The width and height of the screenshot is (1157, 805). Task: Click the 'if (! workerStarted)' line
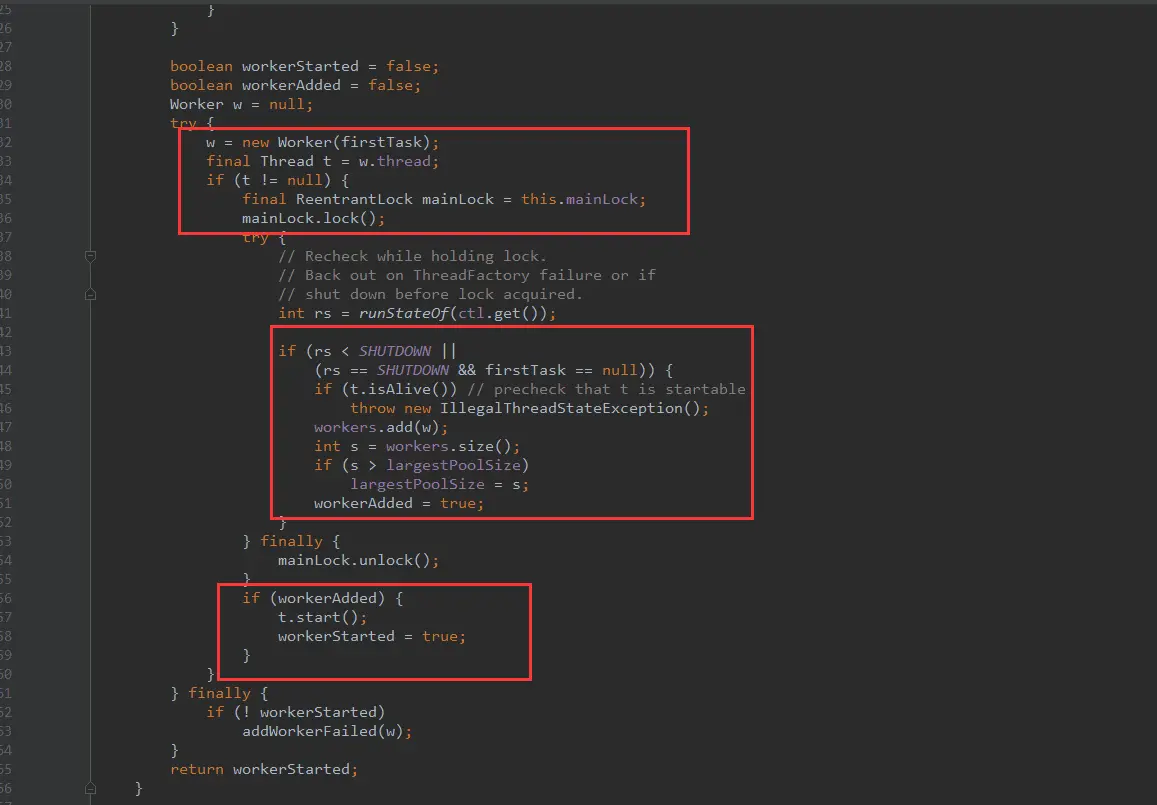(295, 713)
